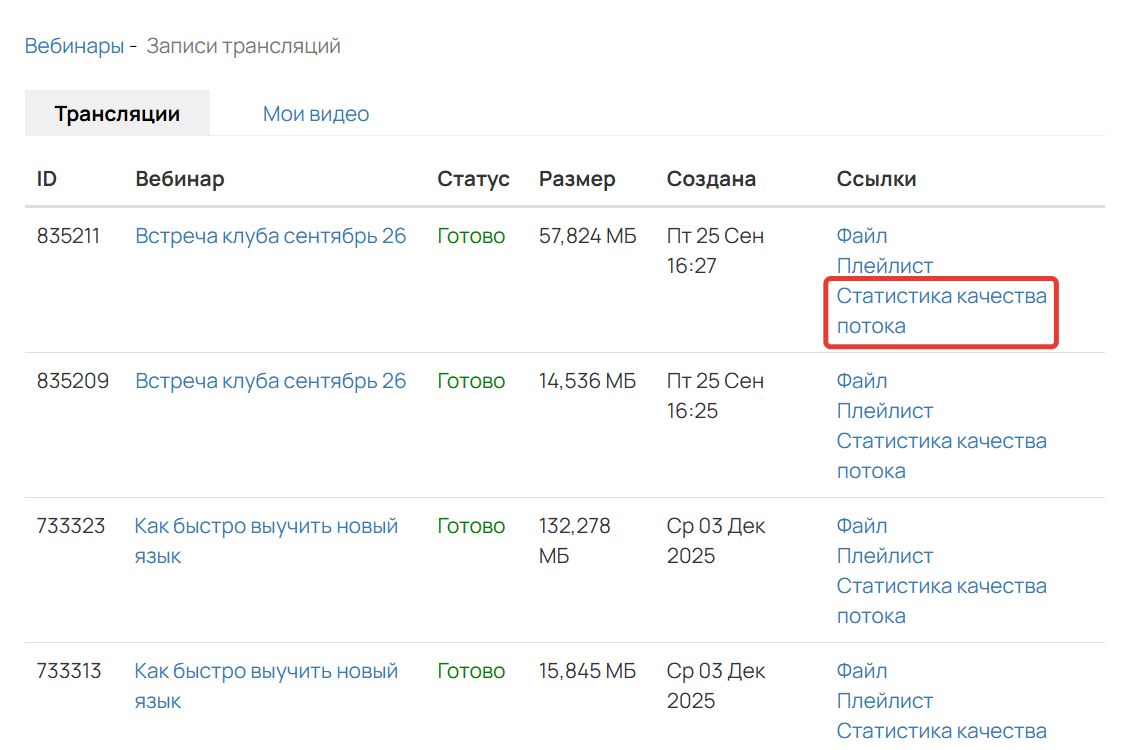Click Файл link for recording 733313
Screen dimensions: 1143x750
pyautogui.click(x=862, y=671)
